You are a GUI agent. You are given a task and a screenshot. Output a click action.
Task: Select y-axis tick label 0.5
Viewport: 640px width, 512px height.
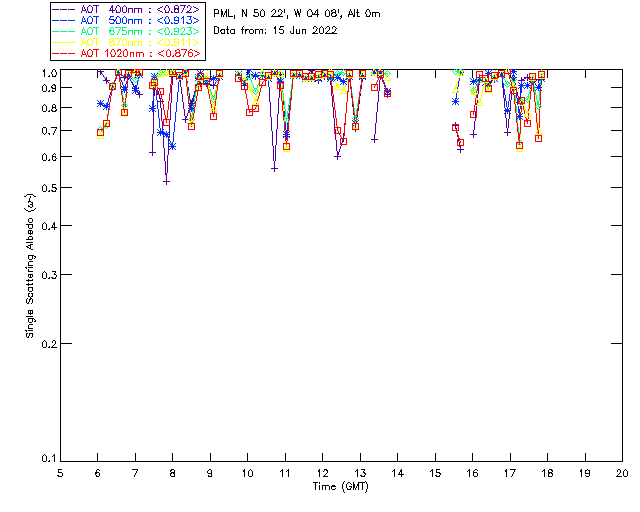[47, 189]
